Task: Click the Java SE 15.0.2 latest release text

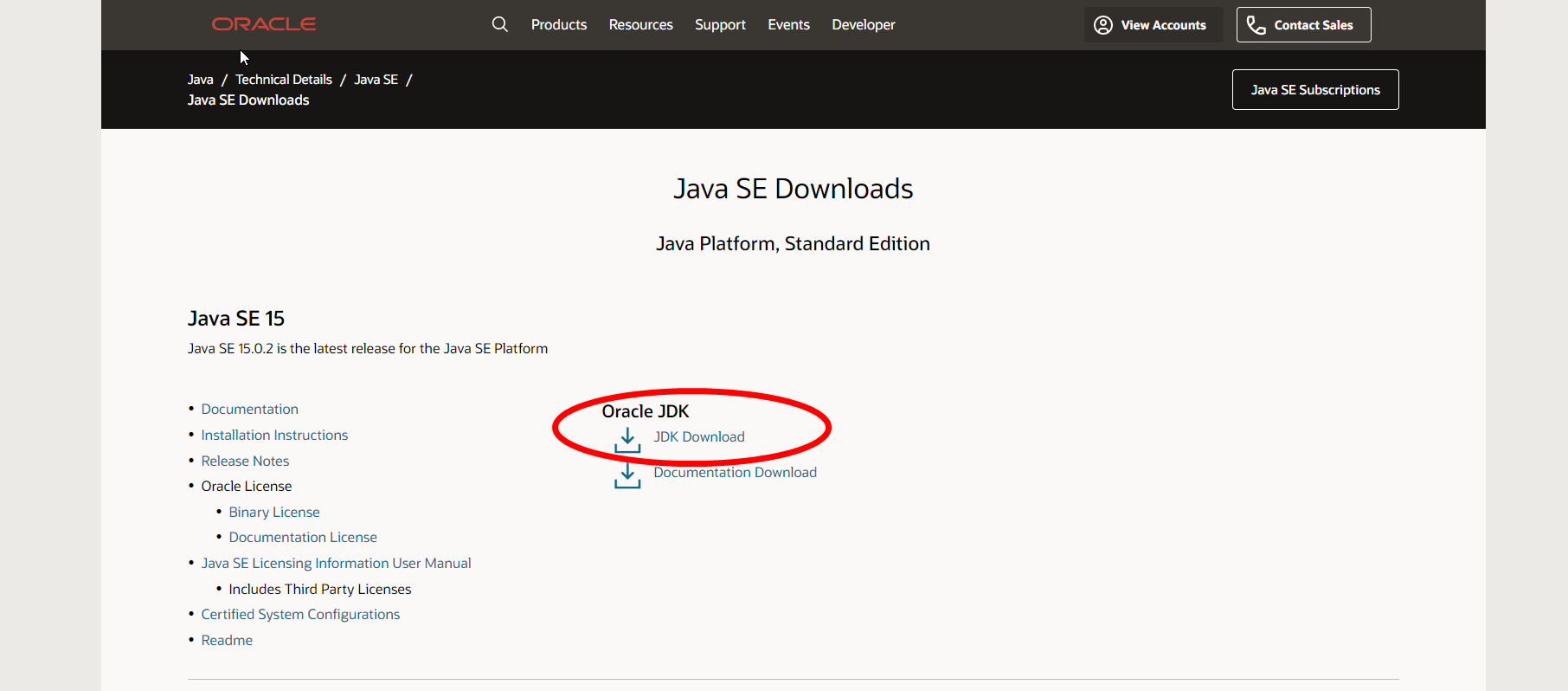Action: (368, 348)
